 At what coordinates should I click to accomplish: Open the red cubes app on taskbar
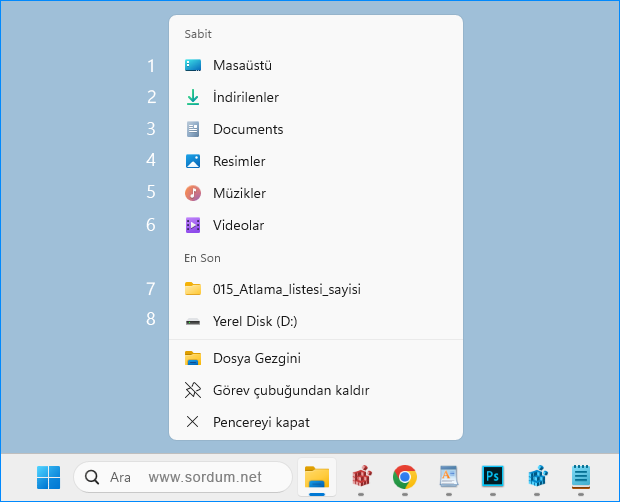361,476
